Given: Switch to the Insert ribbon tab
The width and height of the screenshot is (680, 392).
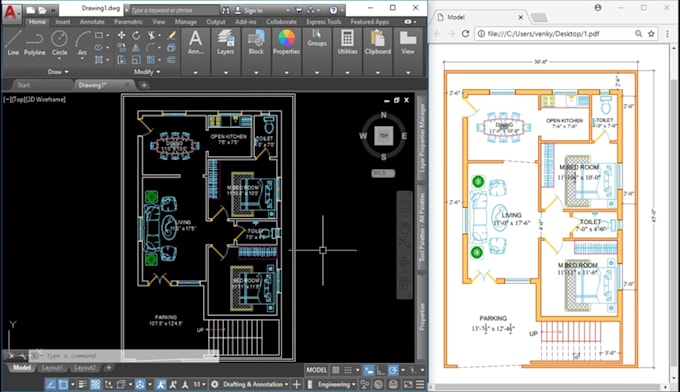Looking at the screenshot, I should pyautogui.click(x=63, y=22).
